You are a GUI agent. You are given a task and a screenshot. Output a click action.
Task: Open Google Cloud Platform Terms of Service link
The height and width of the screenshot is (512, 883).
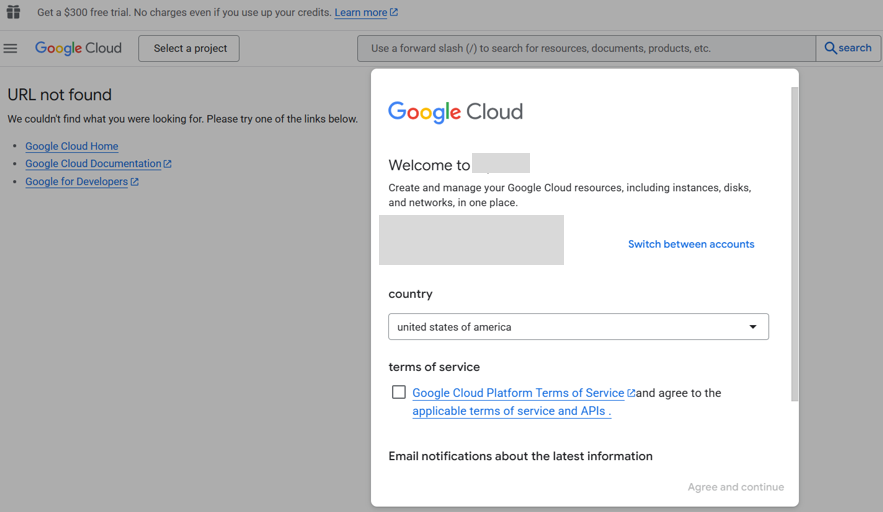[518, 393]
